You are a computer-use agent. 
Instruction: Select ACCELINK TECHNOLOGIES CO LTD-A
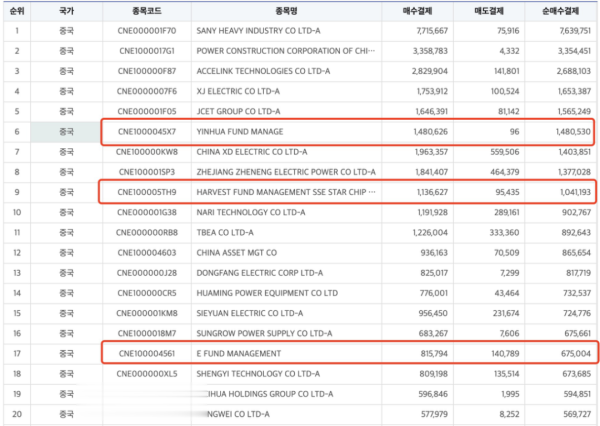click(263, 71)
